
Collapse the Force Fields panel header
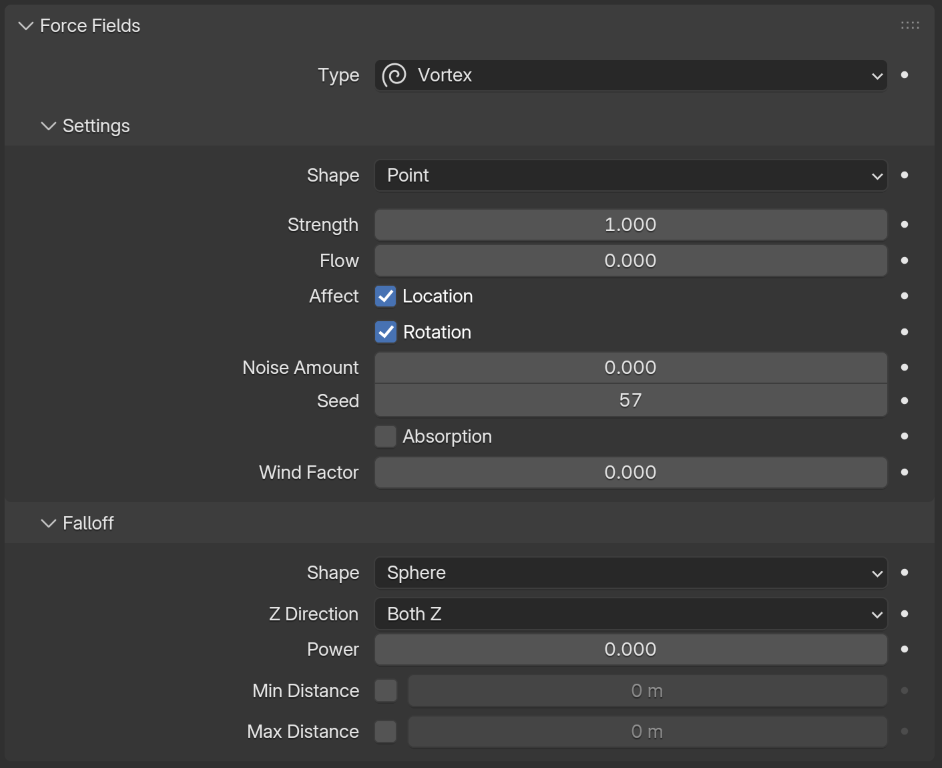24,26
